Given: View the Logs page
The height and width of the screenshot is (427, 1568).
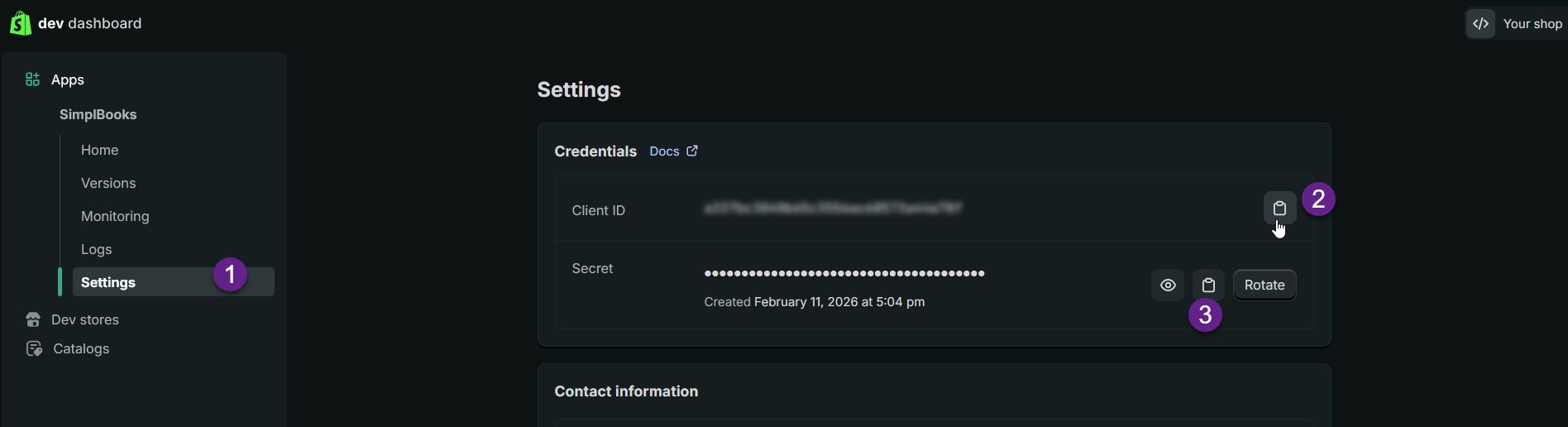Looking at the screenshot, I should [96, 249].
